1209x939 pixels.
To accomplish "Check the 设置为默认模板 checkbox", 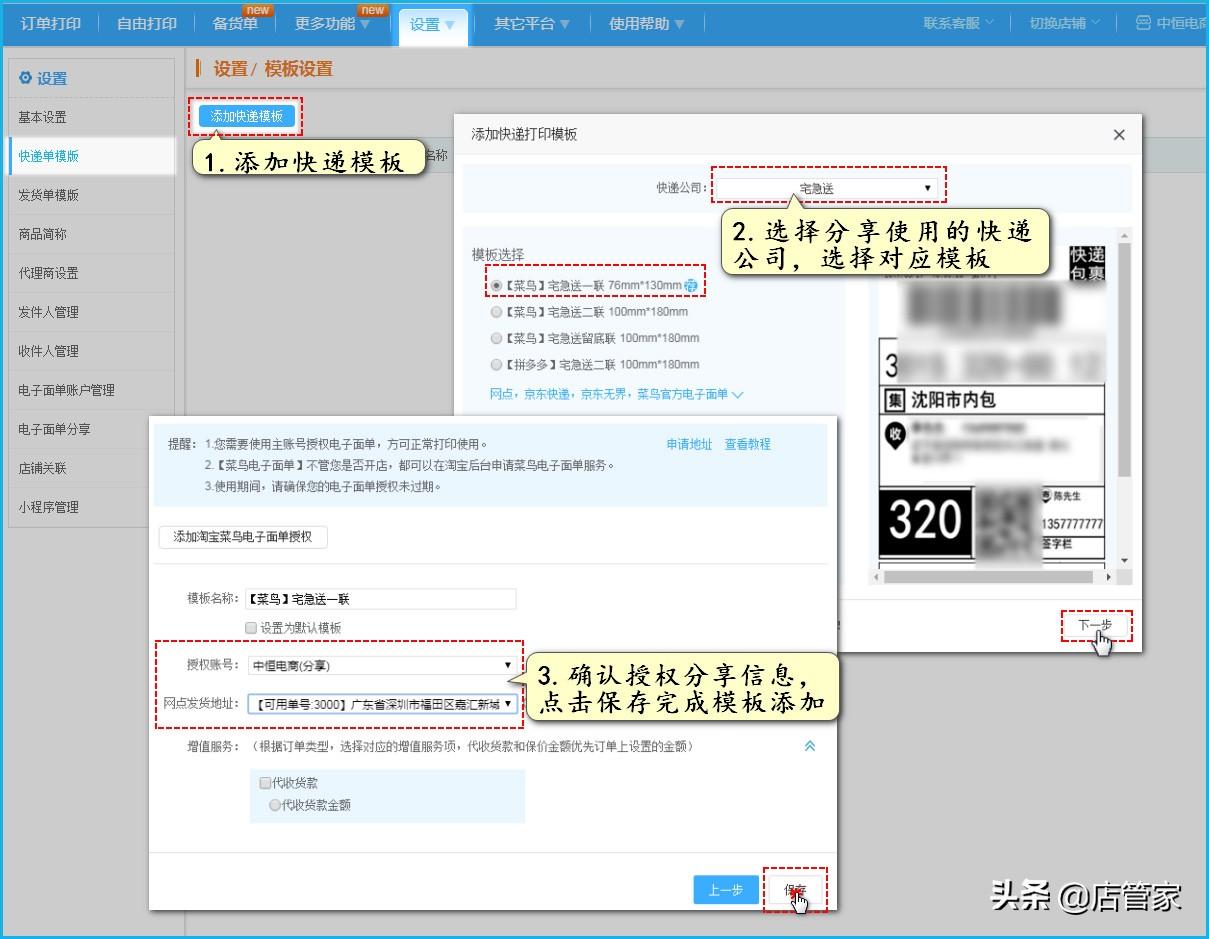I will 249,627.
